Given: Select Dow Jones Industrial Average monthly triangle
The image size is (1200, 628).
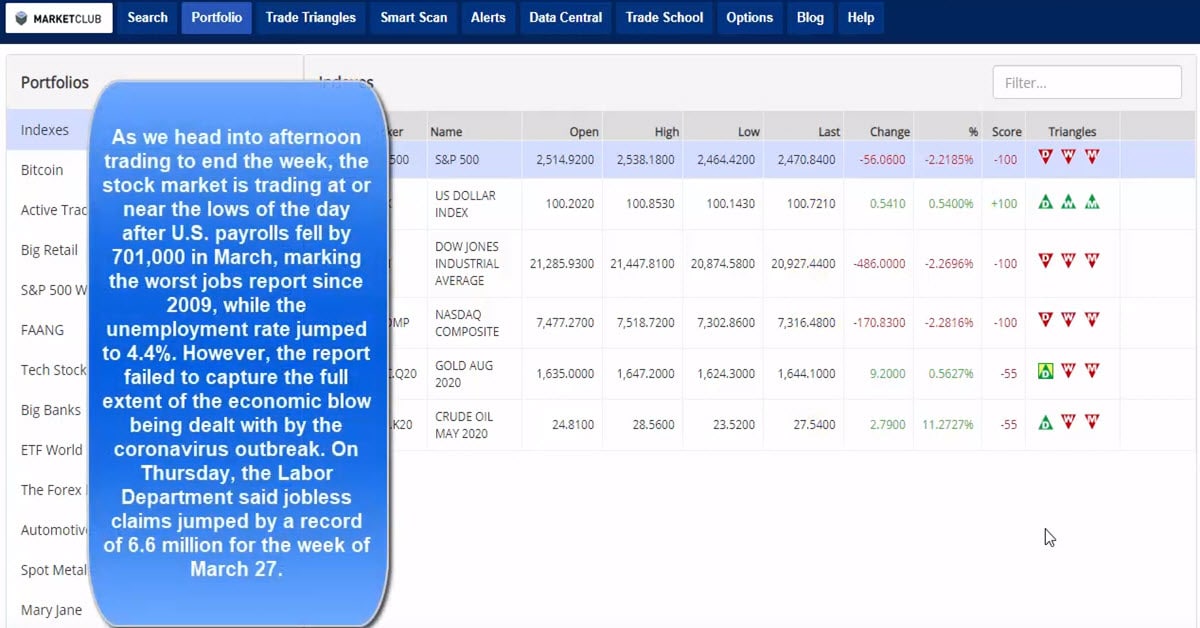Looking at the screenshot, I should coord(1092,261).
